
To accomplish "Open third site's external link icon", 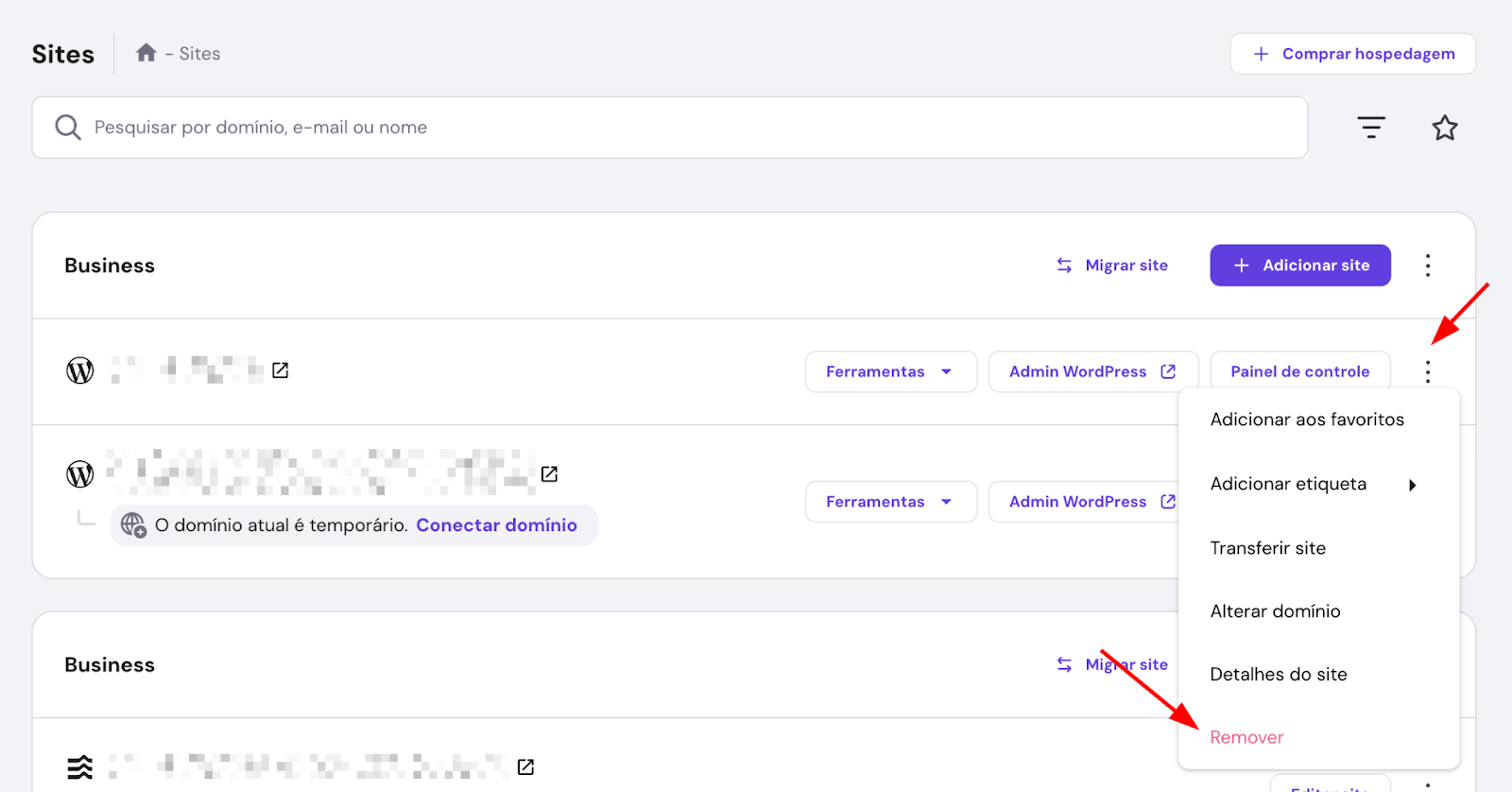I will 525,766.
